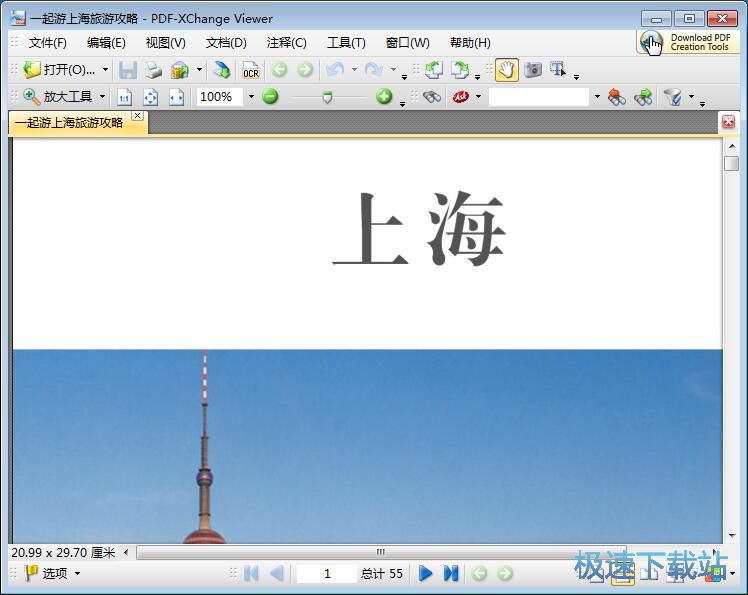Open the 100% zoom level dropdown
The width and height of the screenshot is (748, 595).
[x=251, y=97]
